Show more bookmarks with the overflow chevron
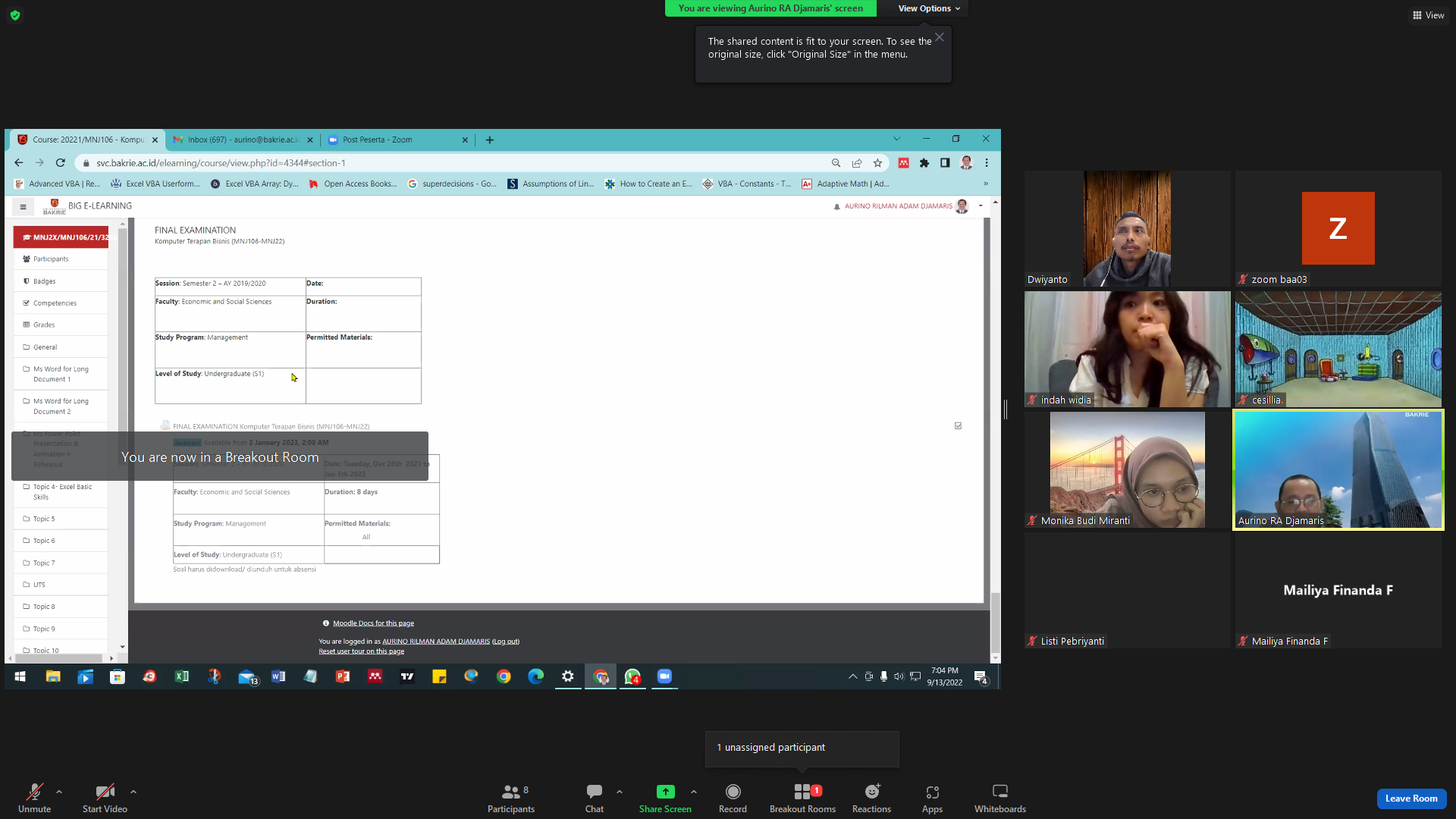This screenshot has width=1456, height=819. (x=986, y=184)
